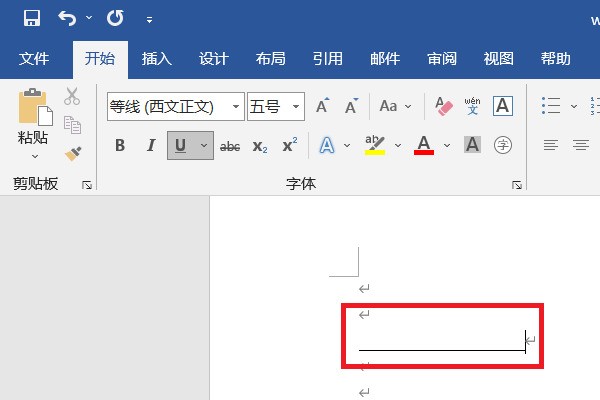
Task: Open the font name dropdown arrow
Action: 236,106
